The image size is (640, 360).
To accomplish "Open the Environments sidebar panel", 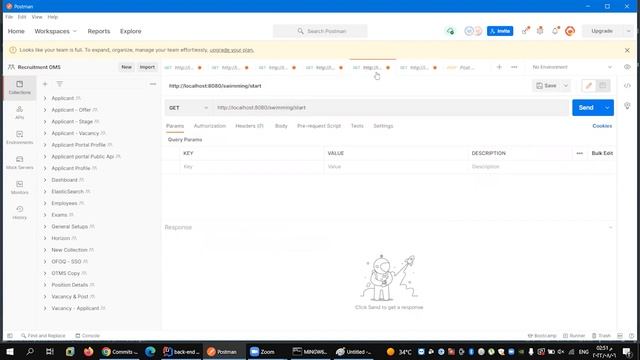I will 20,138.
